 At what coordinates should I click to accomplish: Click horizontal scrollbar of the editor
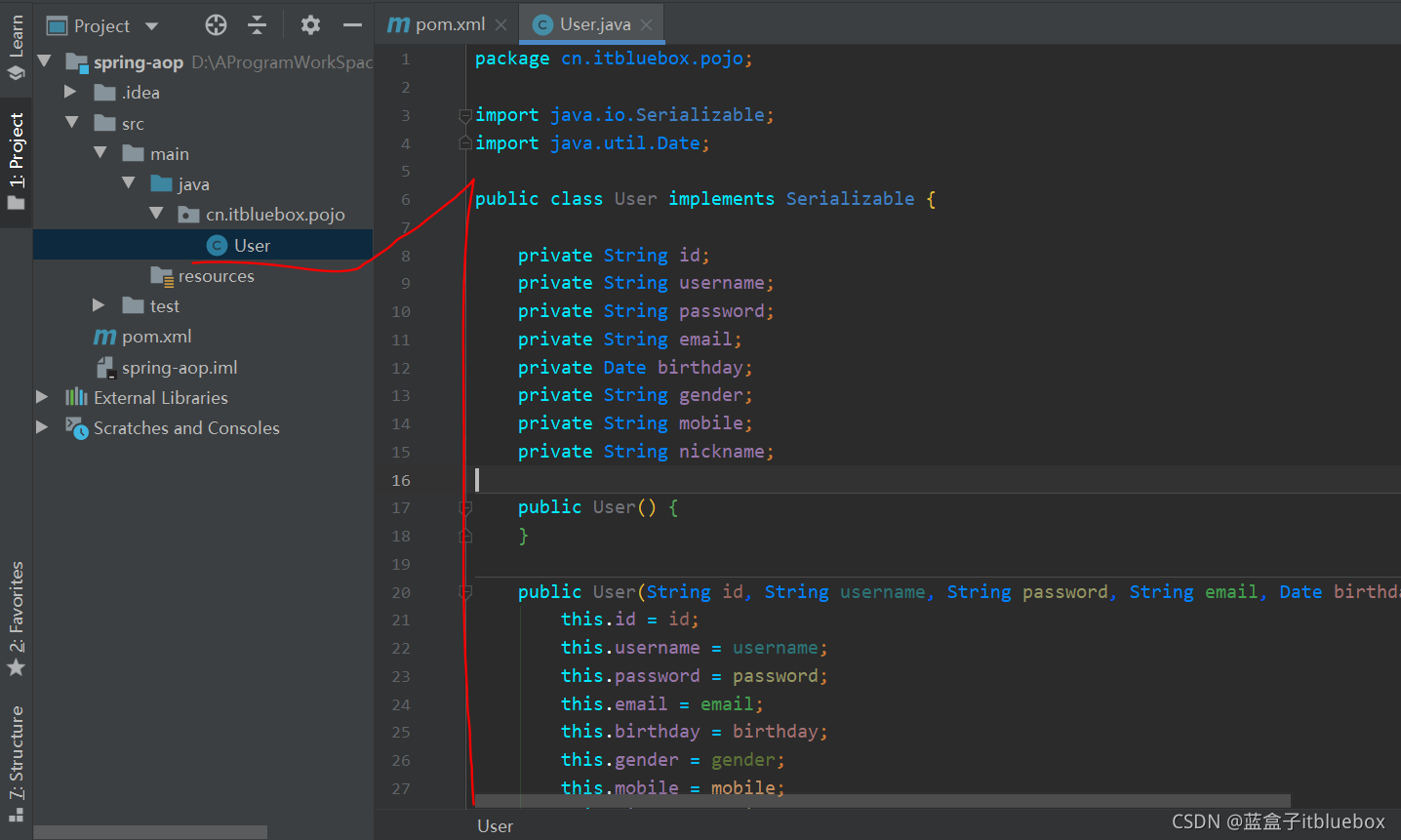click(x=881, y=800)
